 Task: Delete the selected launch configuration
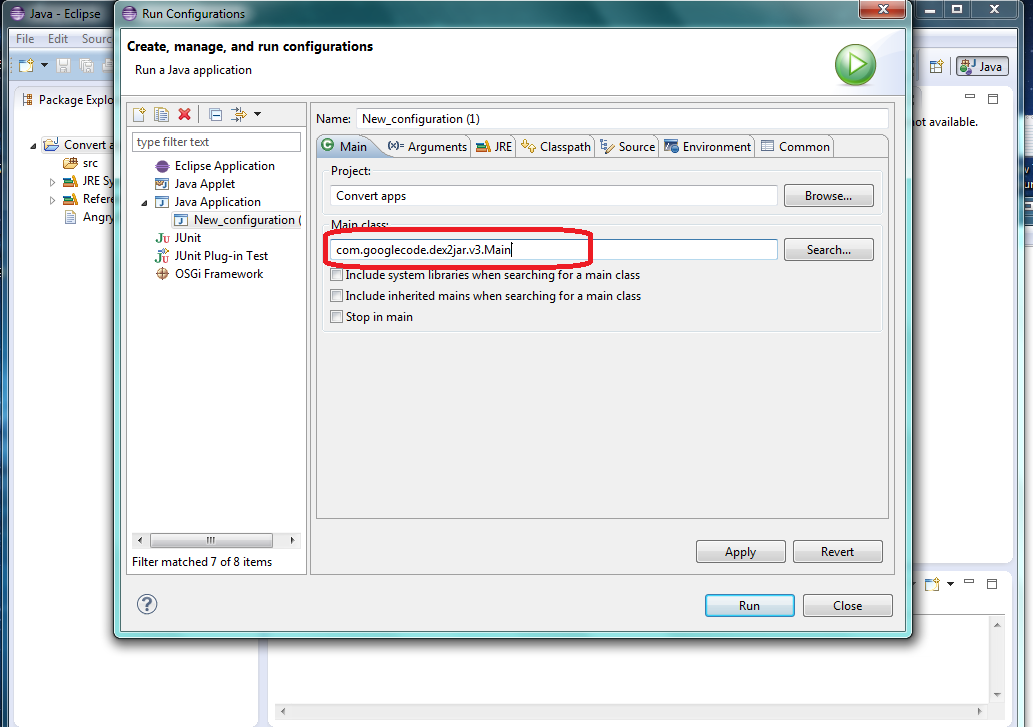184,115
